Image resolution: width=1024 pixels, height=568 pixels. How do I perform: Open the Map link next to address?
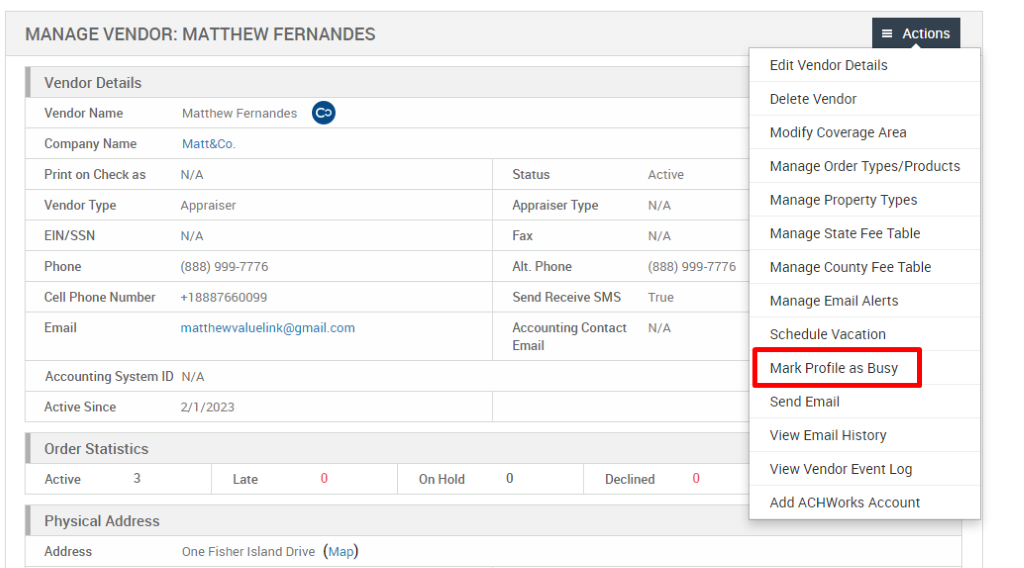341,552
